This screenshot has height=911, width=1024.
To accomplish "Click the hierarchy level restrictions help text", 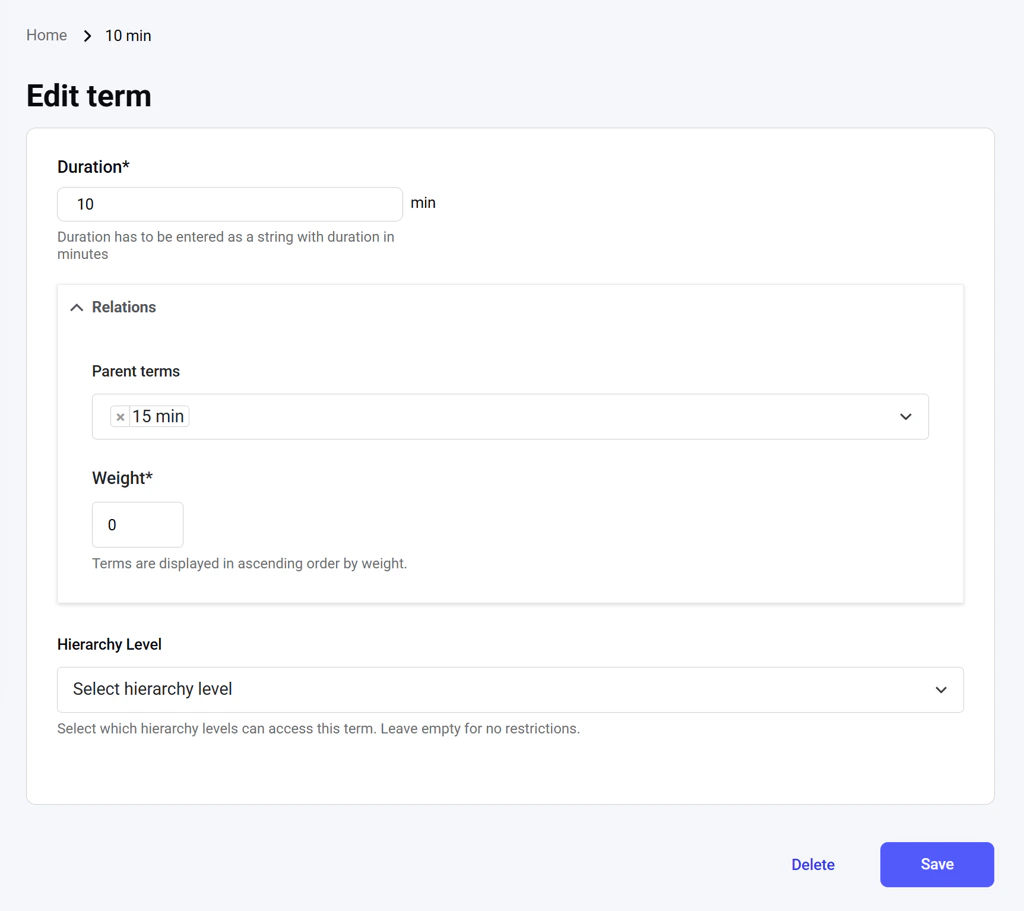I will click(x=319, y=729).
